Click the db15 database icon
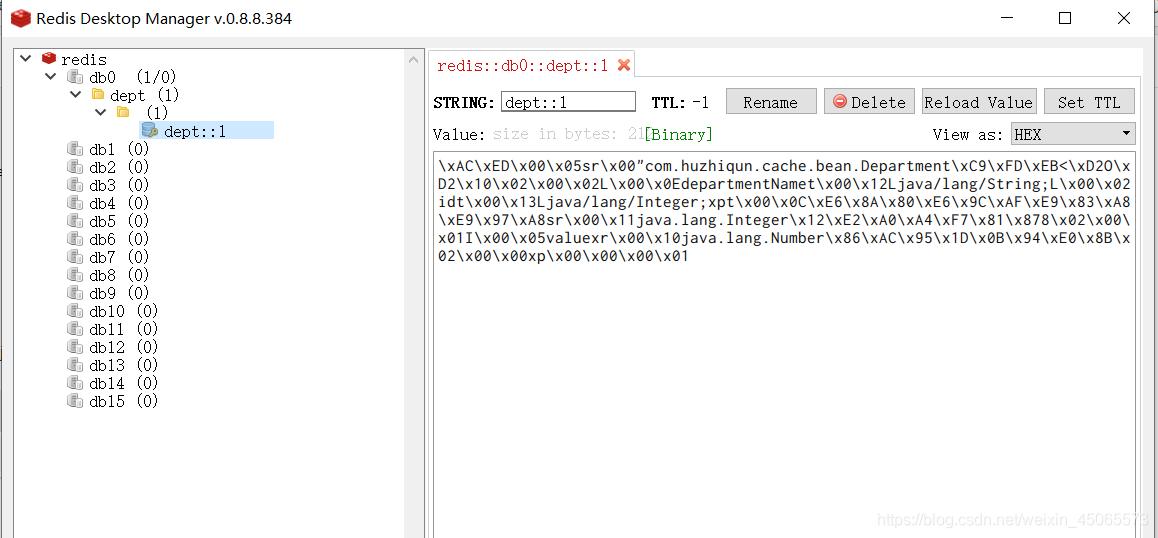 (x=75, y=401)
